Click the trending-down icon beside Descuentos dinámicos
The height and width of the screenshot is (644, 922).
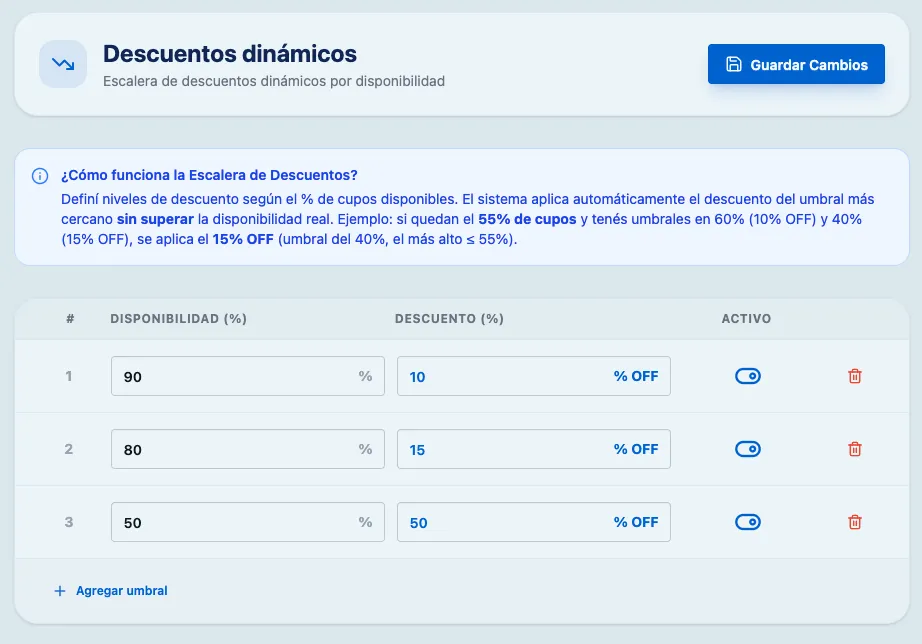tap(63, 64)
